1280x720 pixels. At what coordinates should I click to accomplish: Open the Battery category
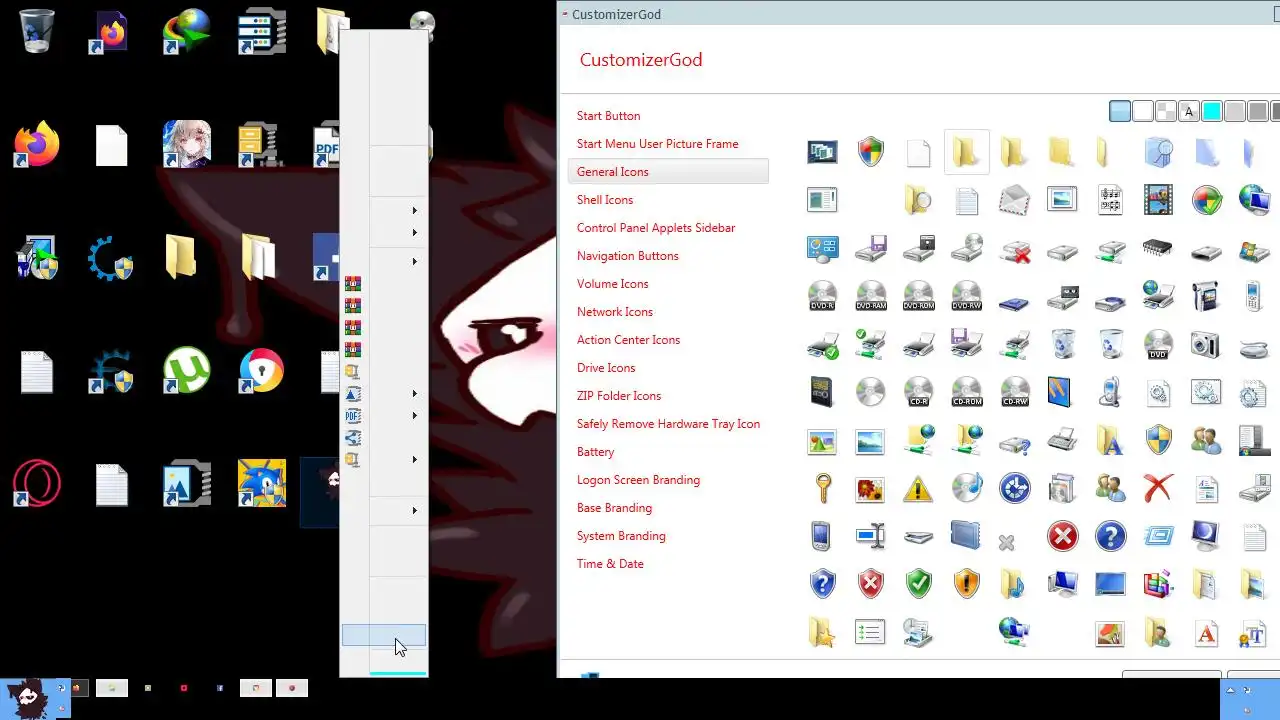tap(595, 452)
